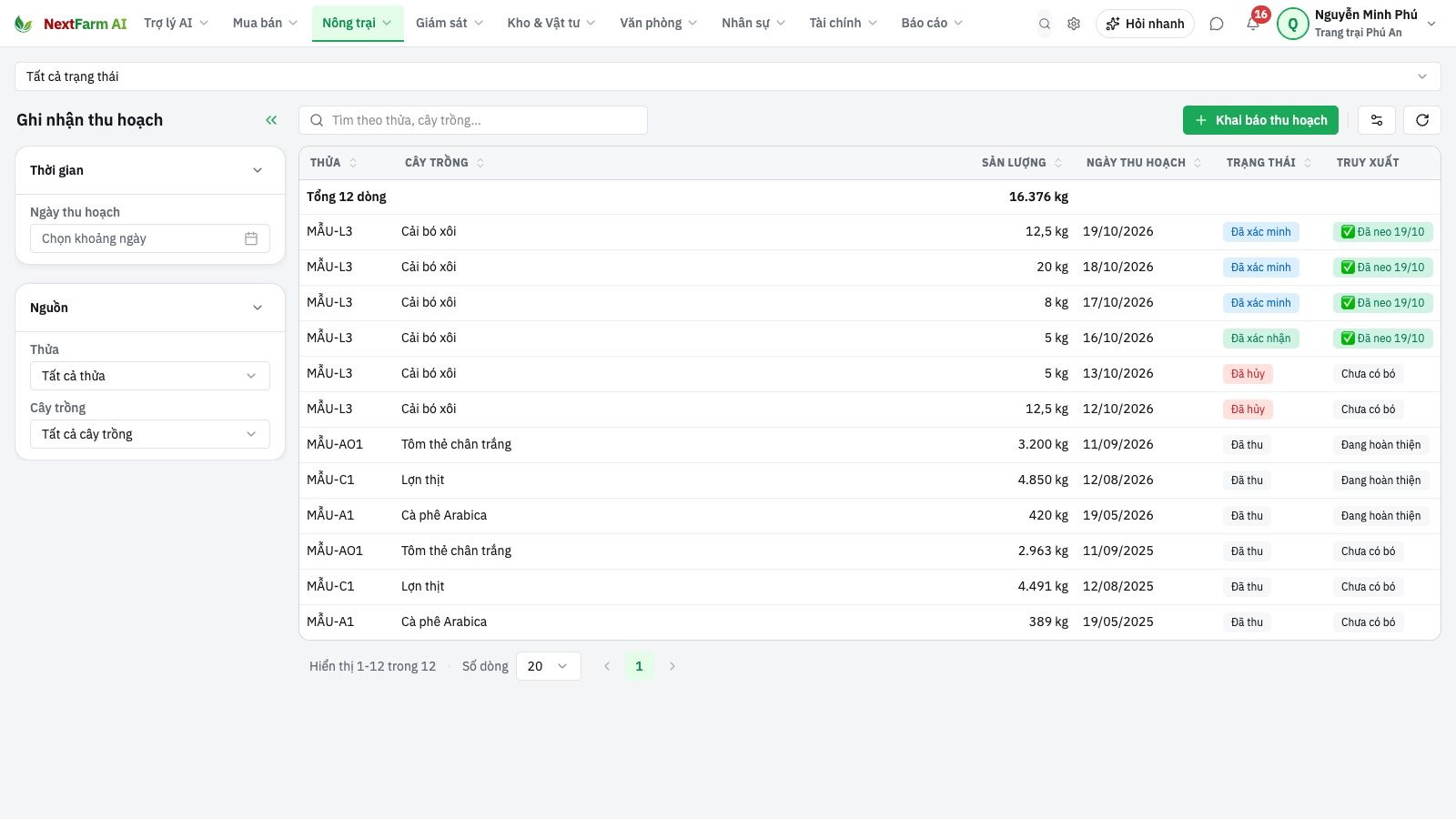This screenshot has height=819, width=1456.
Task: Click the Đã xác nhận status badge
Action: 1260,339
